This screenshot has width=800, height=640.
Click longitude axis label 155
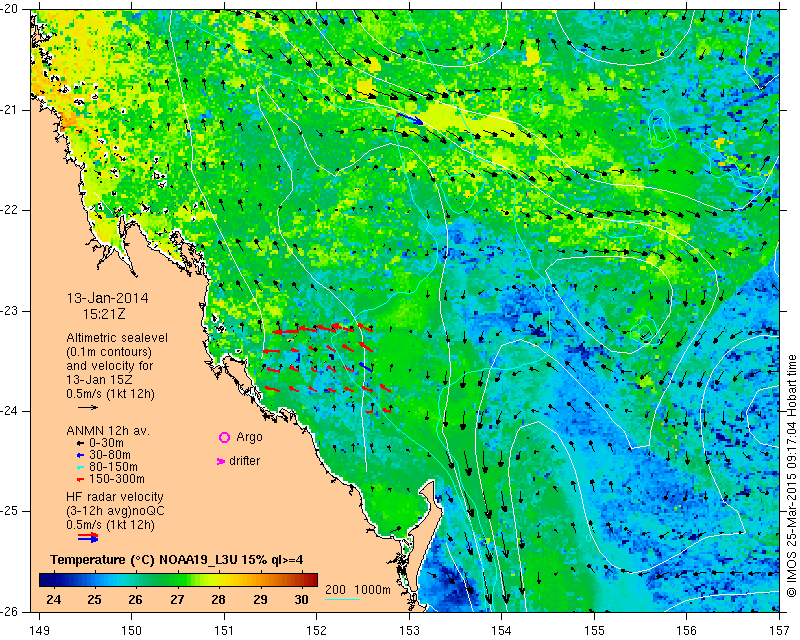coord(594,631)
